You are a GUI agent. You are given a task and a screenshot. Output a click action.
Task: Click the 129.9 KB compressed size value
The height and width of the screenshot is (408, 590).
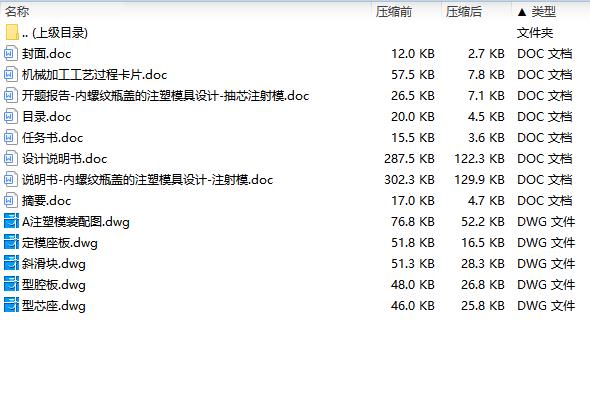479,180
